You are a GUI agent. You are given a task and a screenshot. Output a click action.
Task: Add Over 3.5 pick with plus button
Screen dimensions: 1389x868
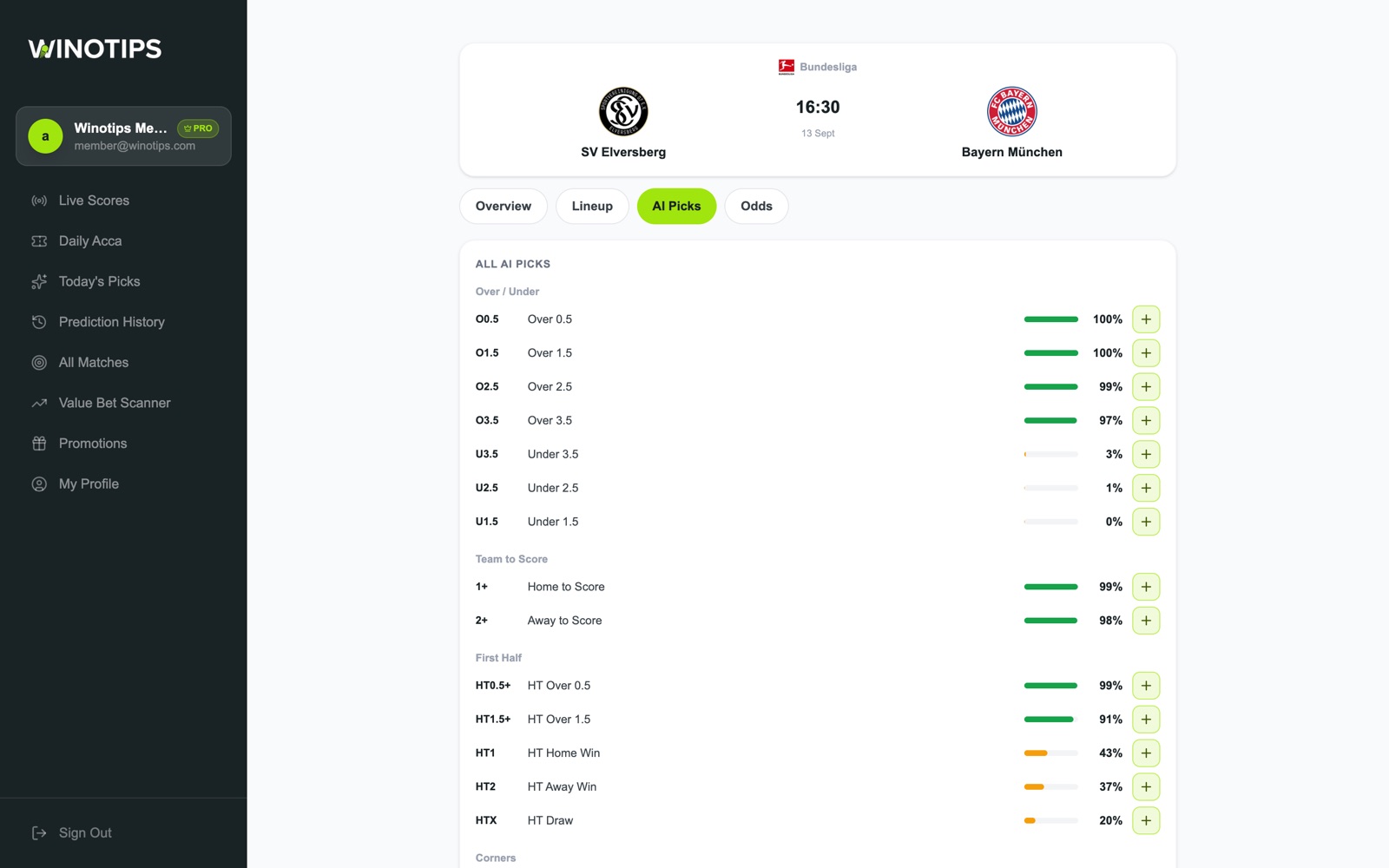[x=1146, y=421]
